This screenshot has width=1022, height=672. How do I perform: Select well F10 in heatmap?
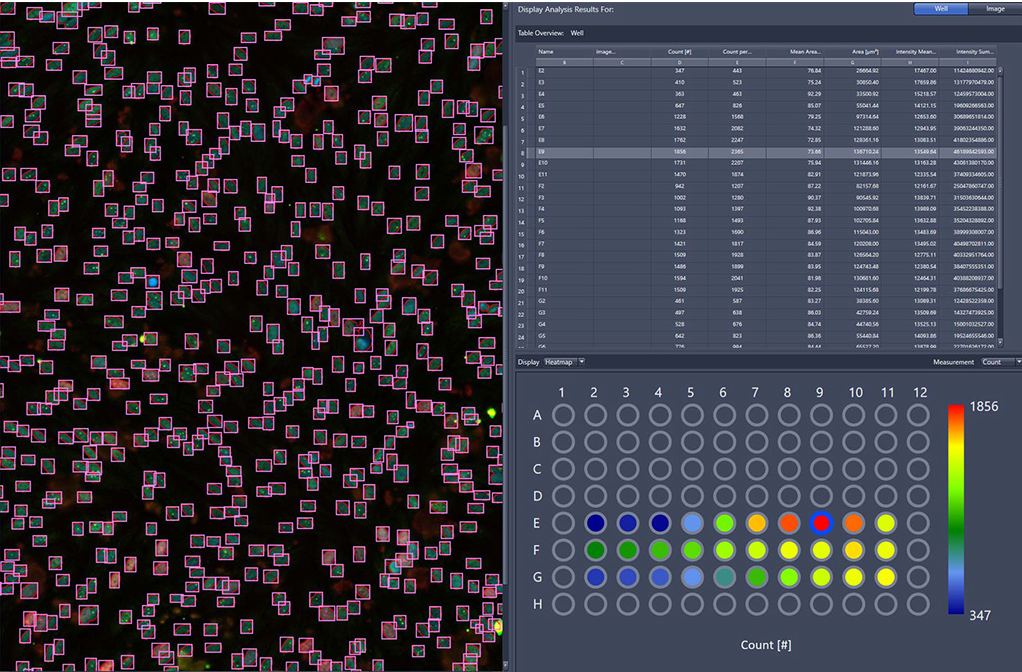point(853,550)
